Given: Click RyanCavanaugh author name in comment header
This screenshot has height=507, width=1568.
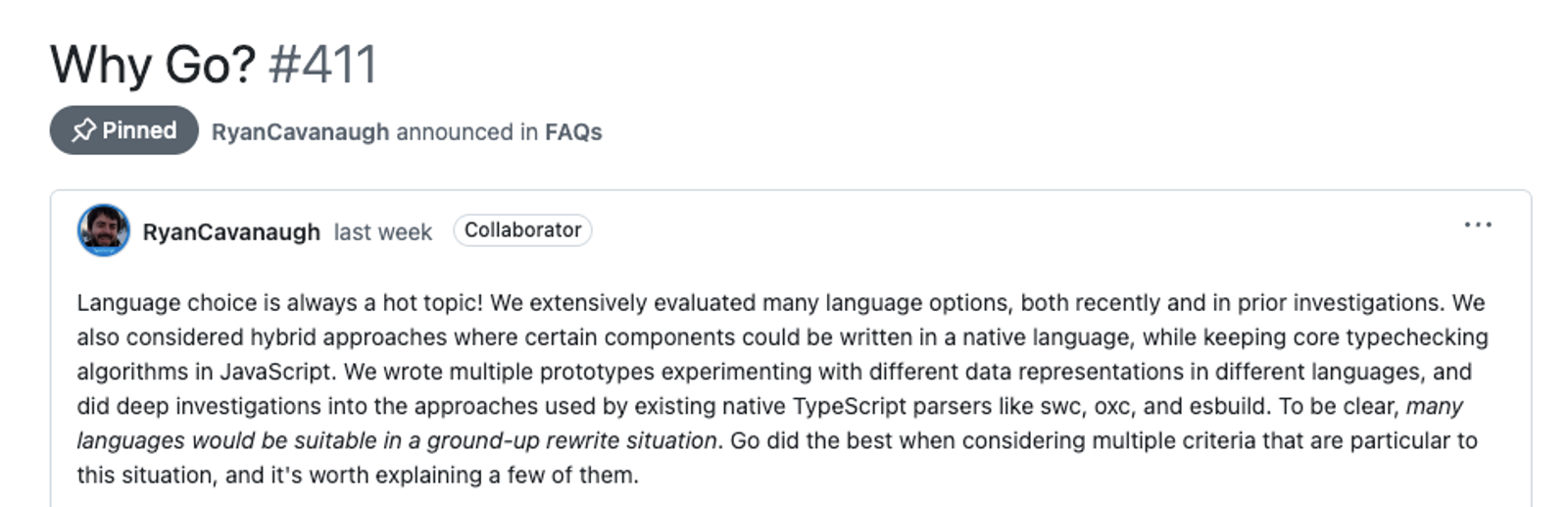Looking at the screenshot, I should (231, 231).
